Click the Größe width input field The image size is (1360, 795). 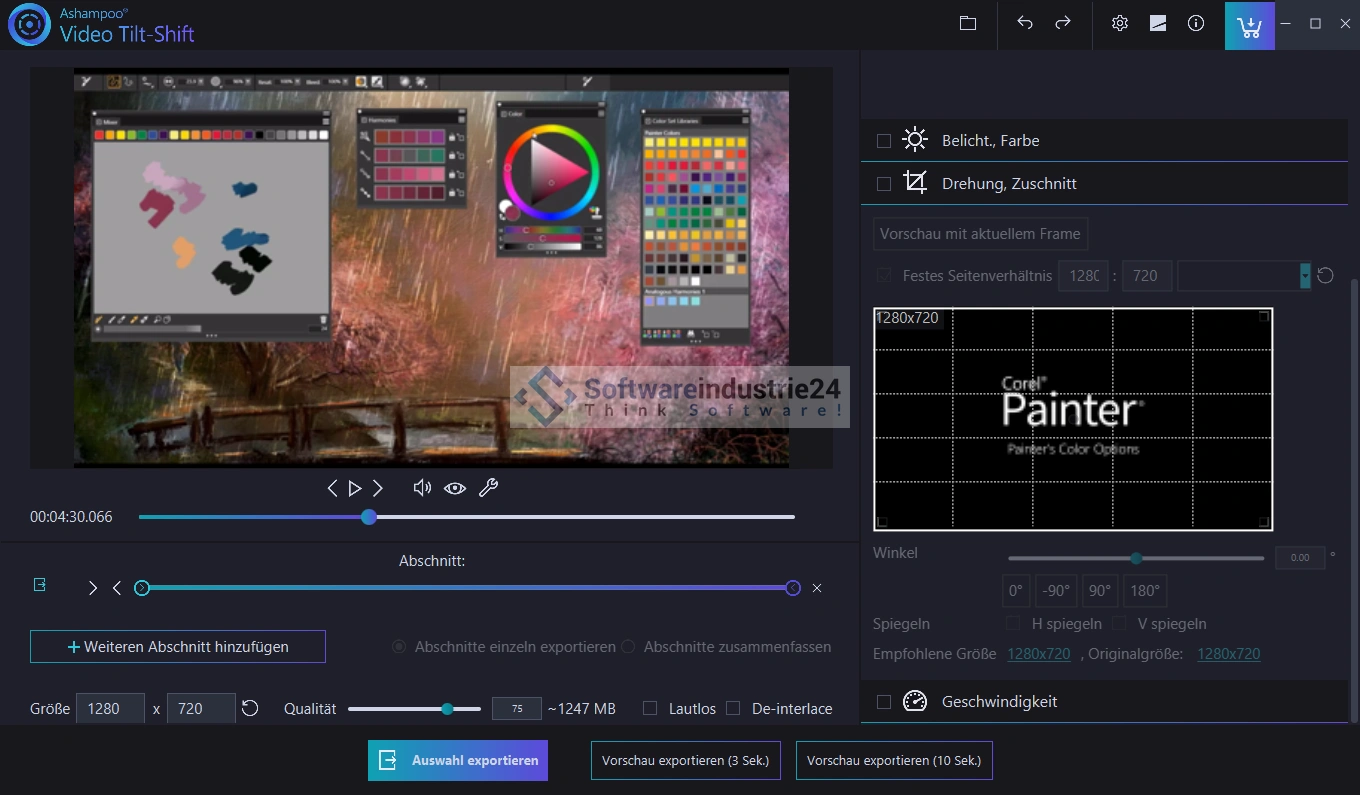coord(110,709)
